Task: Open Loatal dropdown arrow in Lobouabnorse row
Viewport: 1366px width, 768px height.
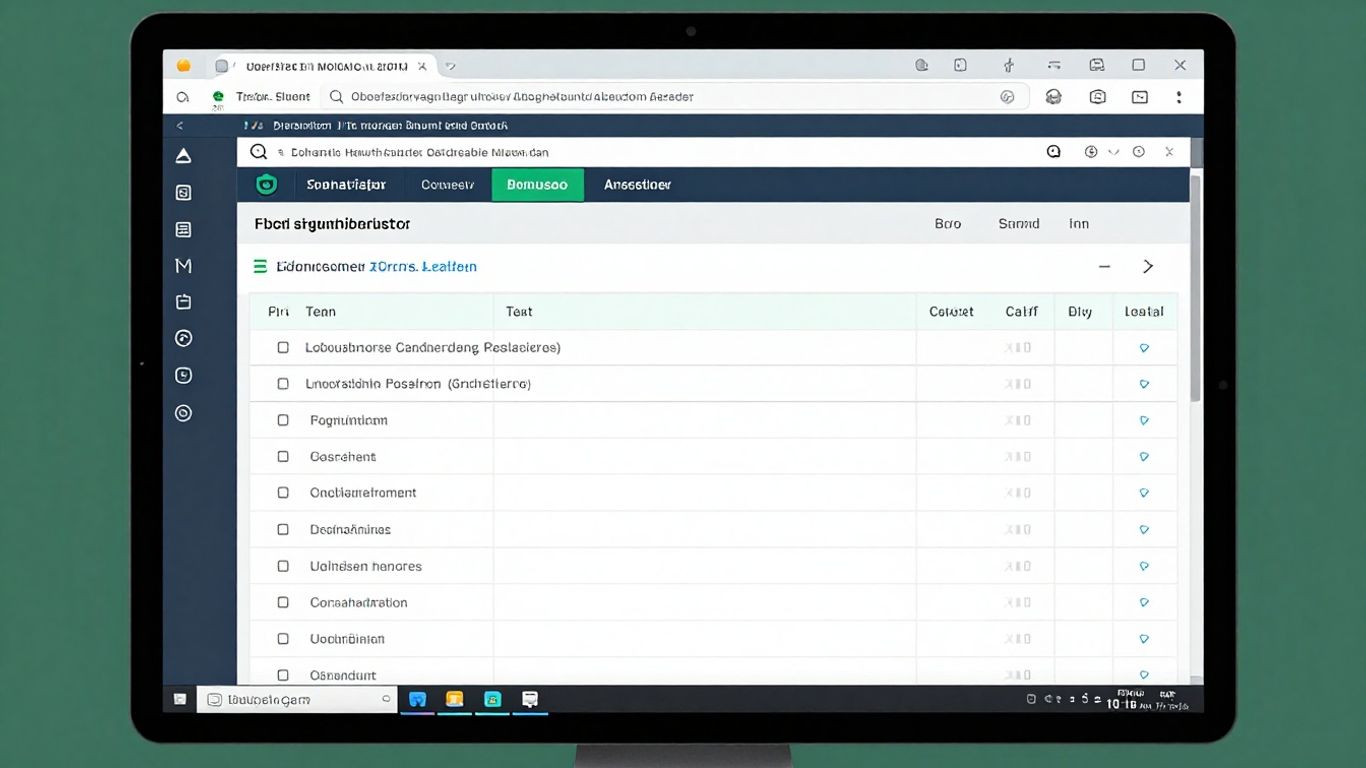Action: (x=1144, y=348)
